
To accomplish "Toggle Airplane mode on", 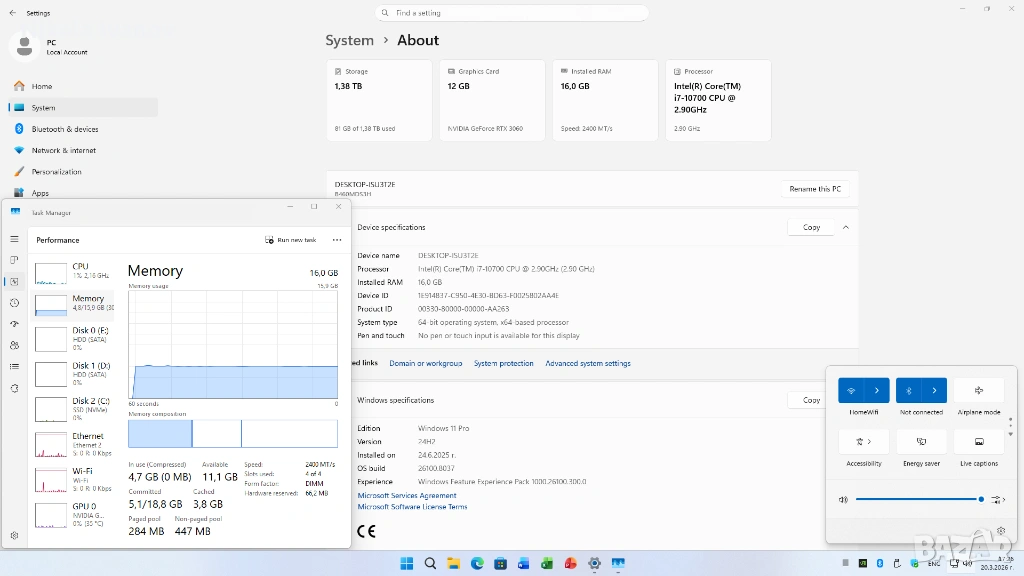I will pos(978,390).
